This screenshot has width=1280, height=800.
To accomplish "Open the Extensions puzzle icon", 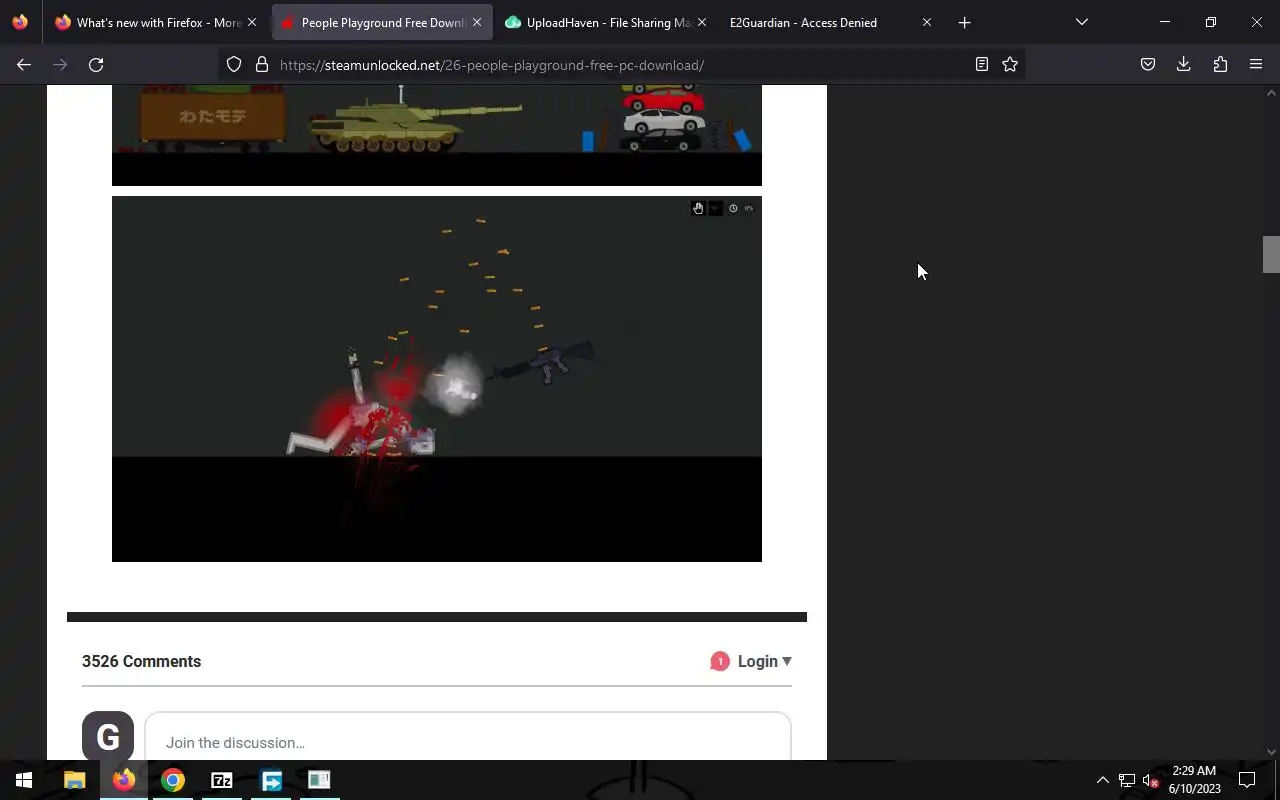I will coord(1220,65).
